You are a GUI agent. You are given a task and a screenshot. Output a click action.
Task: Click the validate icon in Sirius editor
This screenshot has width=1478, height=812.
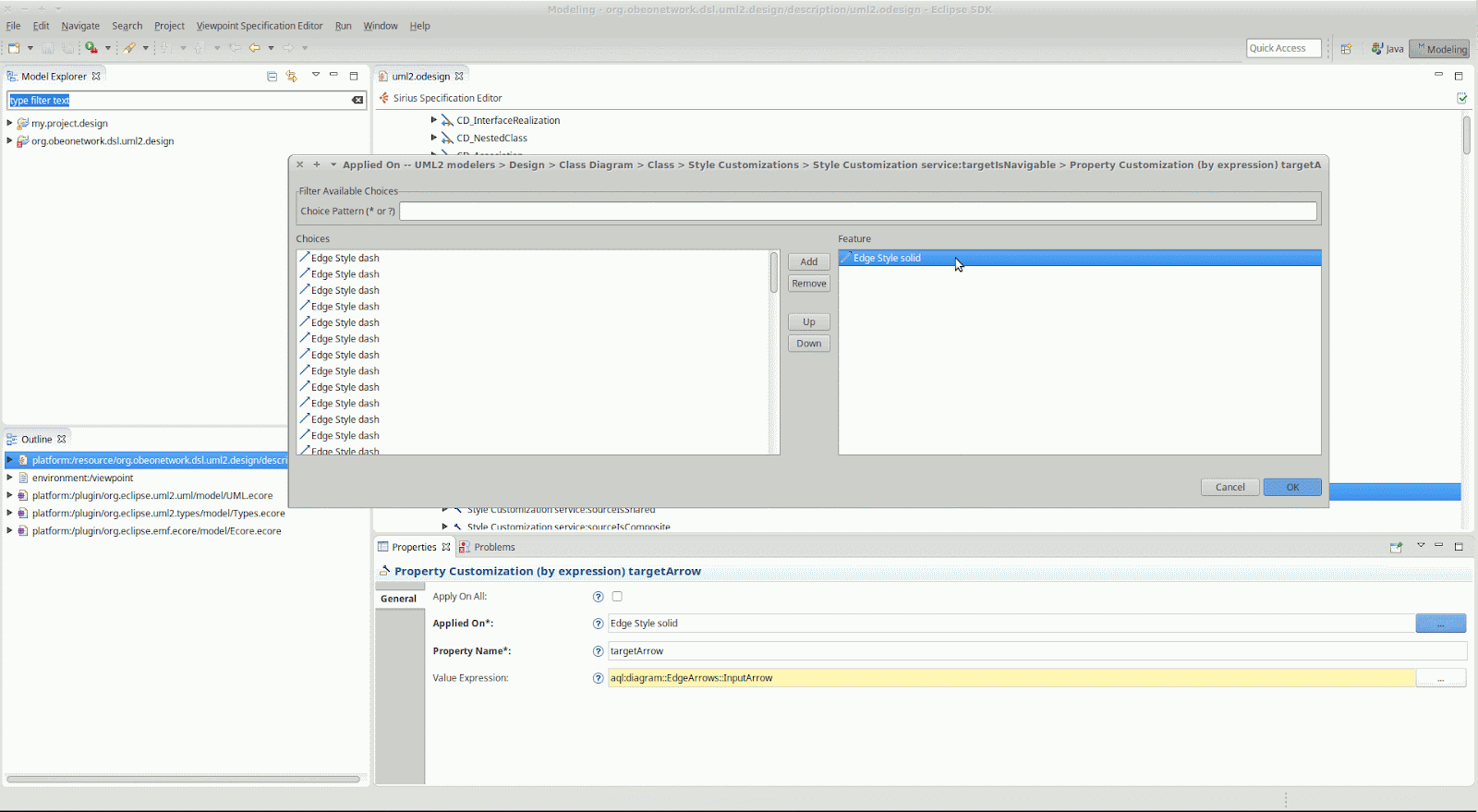1461,98
